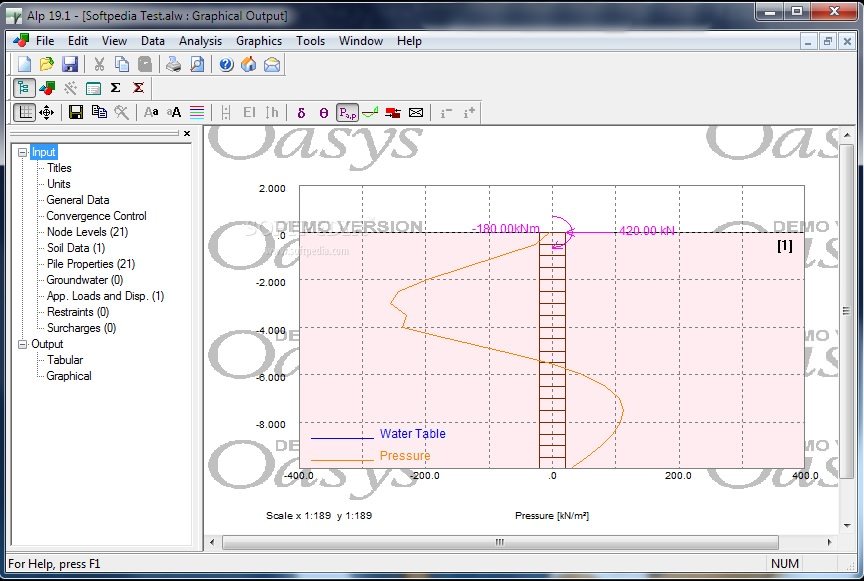Open the Graphics menu

258,41
